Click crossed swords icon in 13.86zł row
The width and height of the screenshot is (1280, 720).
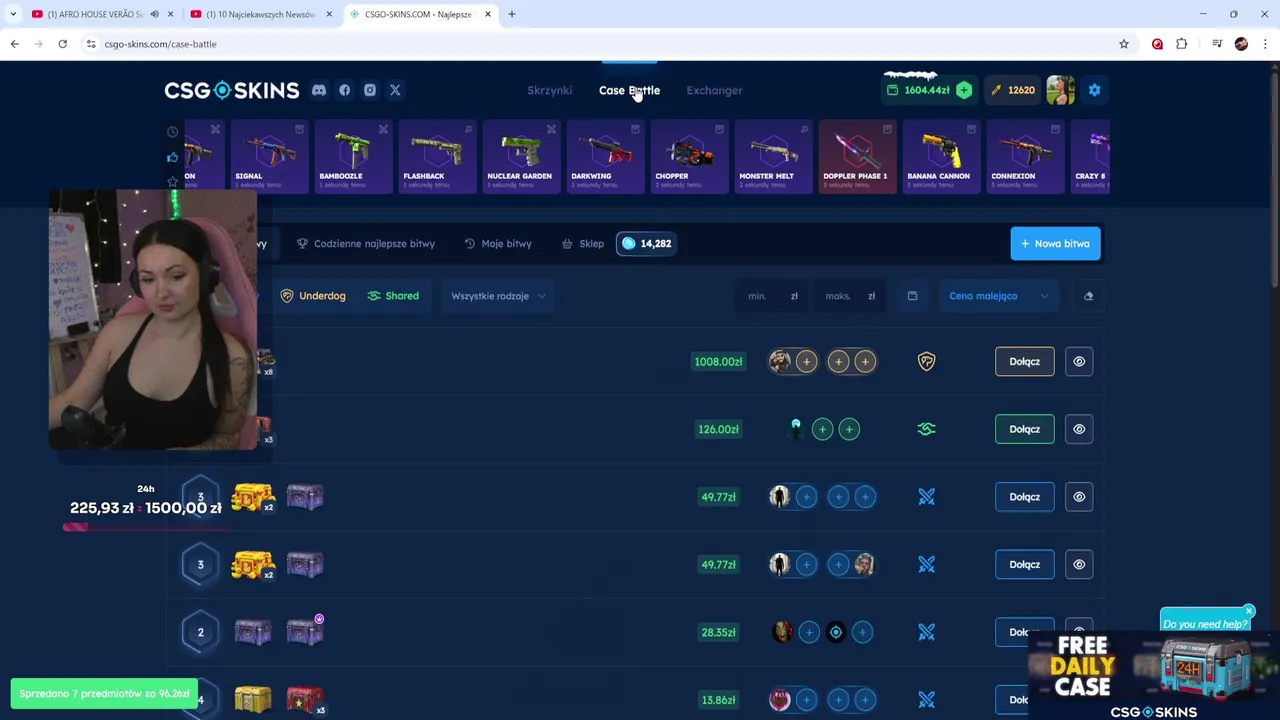click(x=927, y=700)
